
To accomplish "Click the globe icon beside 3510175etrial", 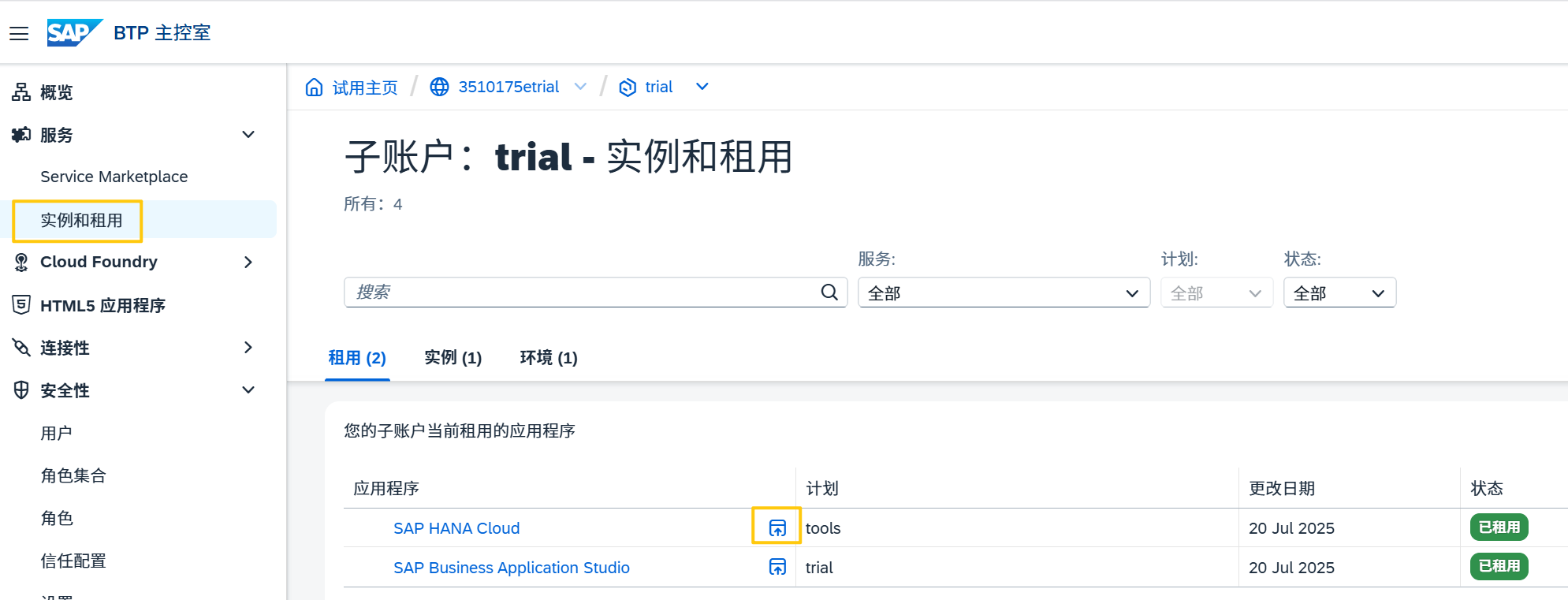I will click(439, 87).
